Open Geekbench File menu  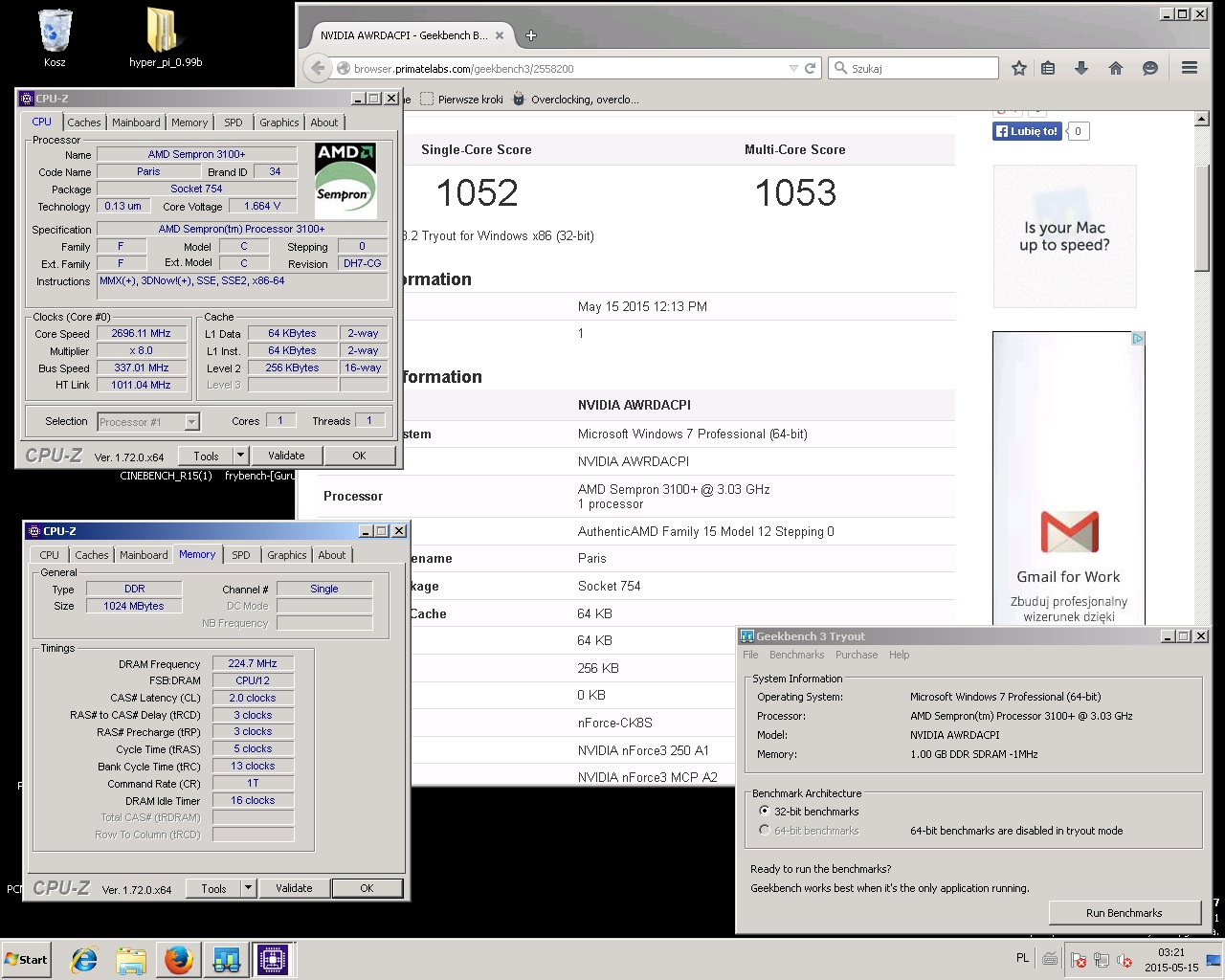click(x=750, y=655)
